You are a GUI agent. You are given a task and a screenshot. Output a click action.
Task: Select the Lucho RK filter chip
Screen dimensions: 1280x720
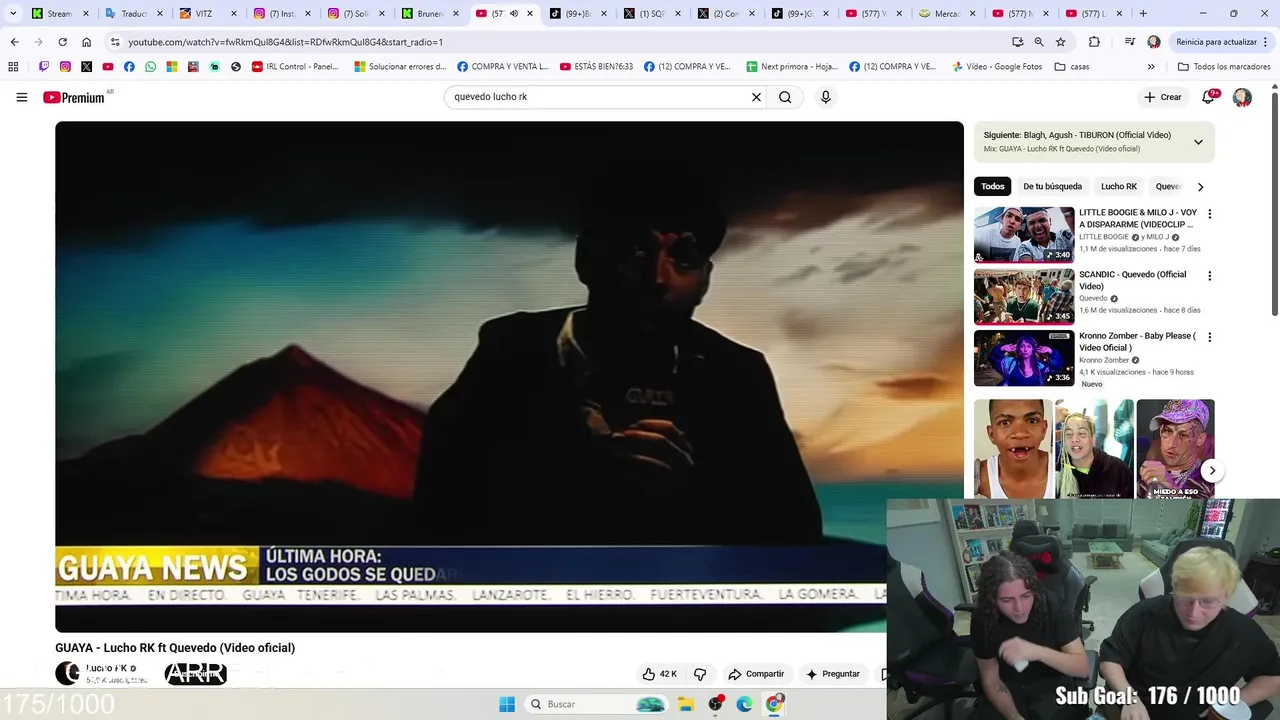pos(1119,187)
